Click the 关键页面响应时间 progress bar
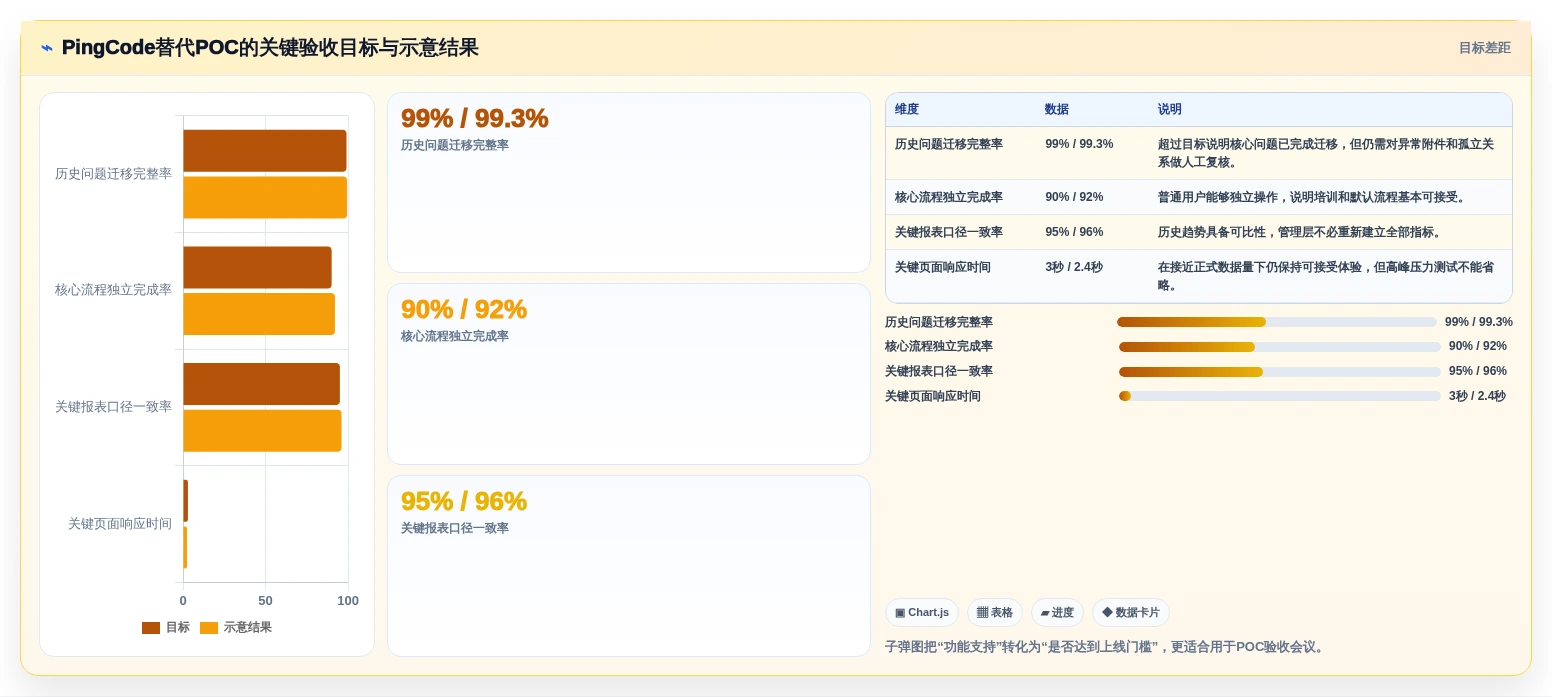 1280,396
